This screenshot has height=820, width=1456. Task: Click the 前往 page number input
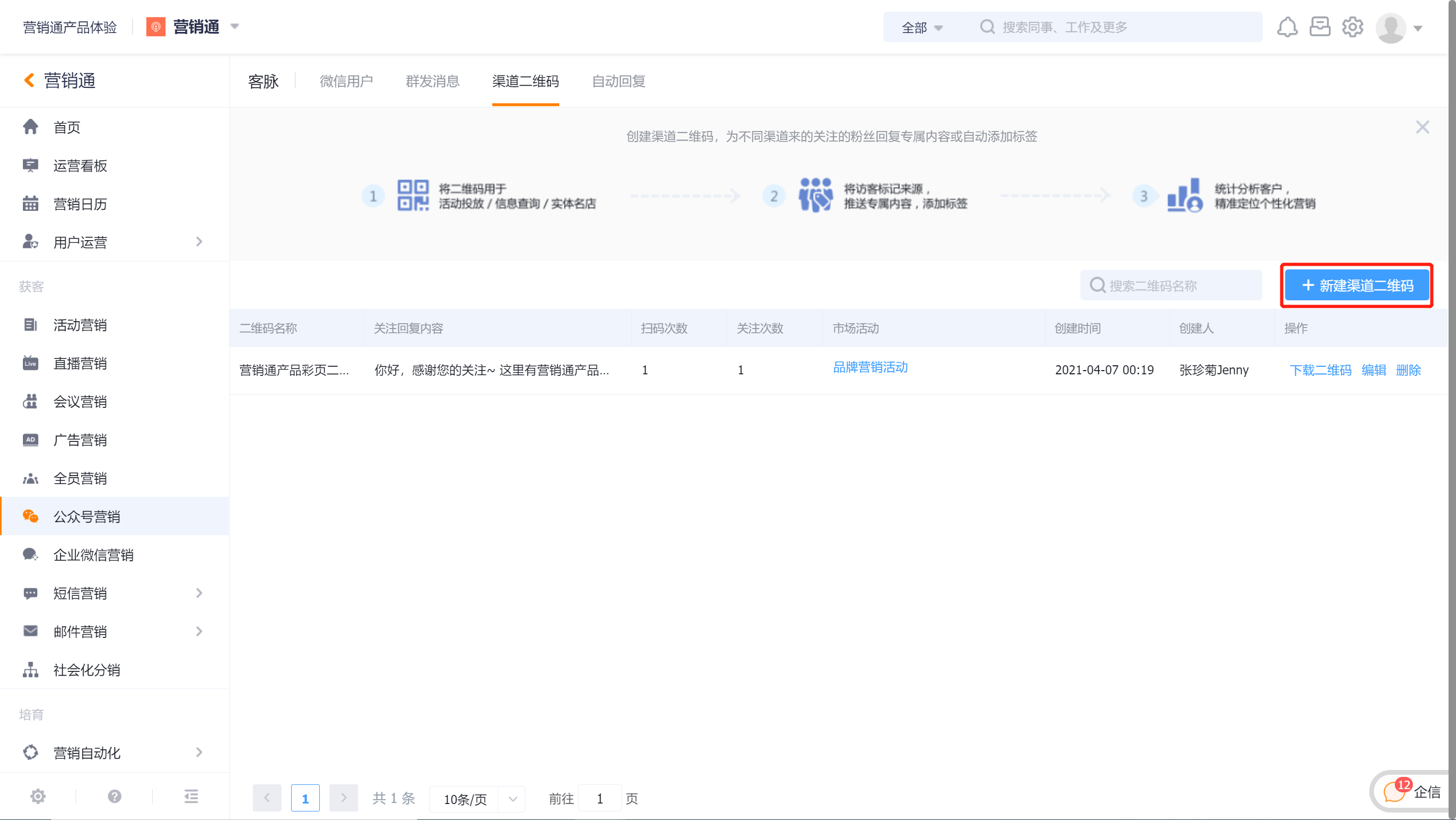[x=600, y=799]
